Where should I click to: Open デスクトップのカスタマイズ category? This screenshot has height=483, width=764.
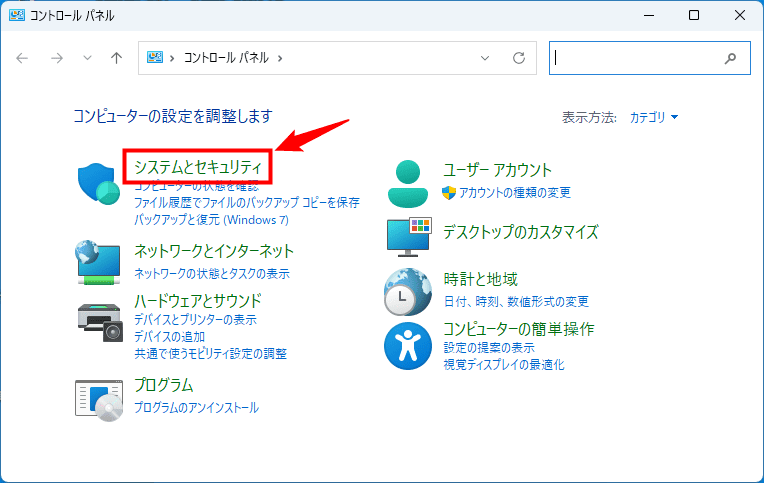pos(521,232)
